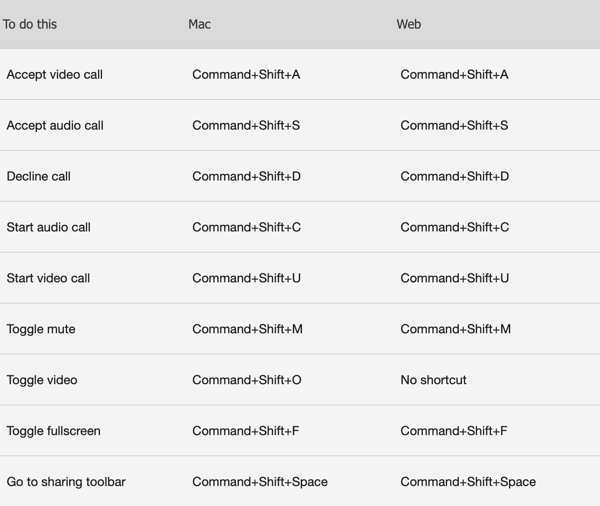The image size is (600, 506).
Task: Click Web shortcut Command+Shift+S
Action: (454, 125)
